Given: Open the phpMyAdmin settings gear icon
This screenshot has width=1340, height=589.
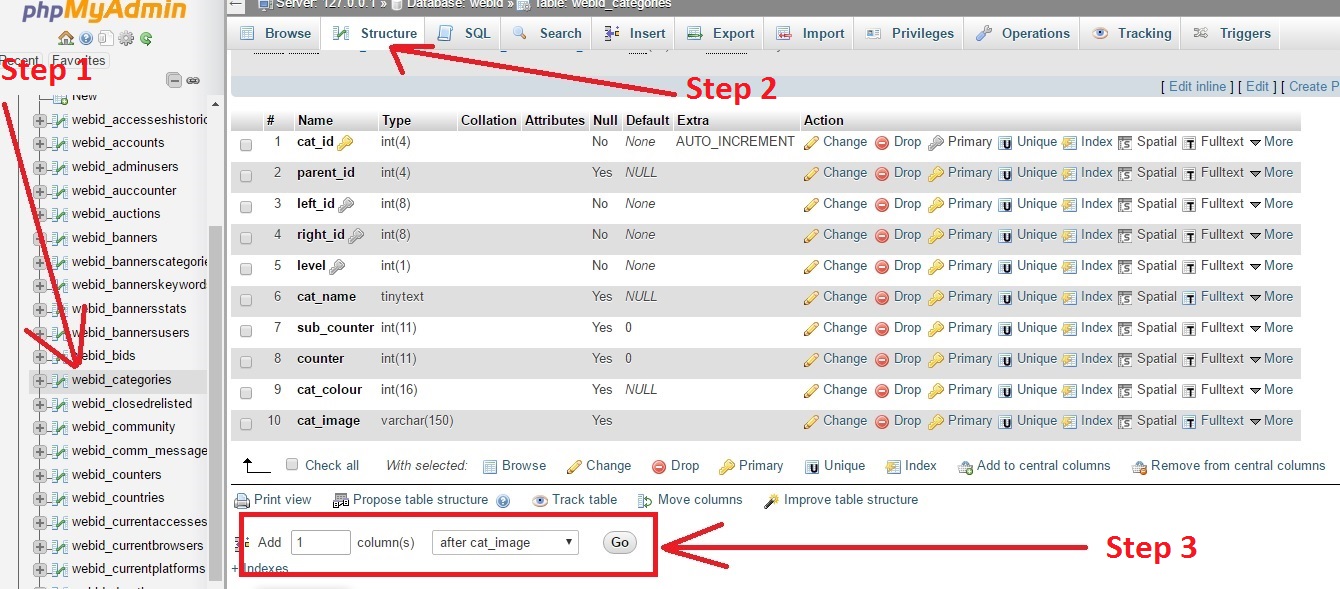Looking at the screenshot, I should pos(125,38).
